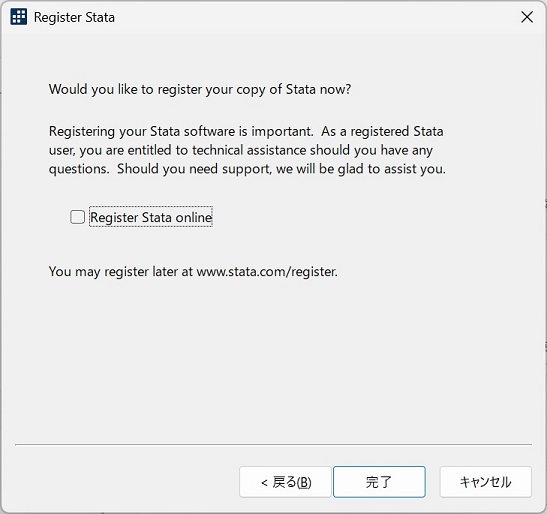Click the Stata grid icon in title bar
Screen dimensions: 547x514
18,17
